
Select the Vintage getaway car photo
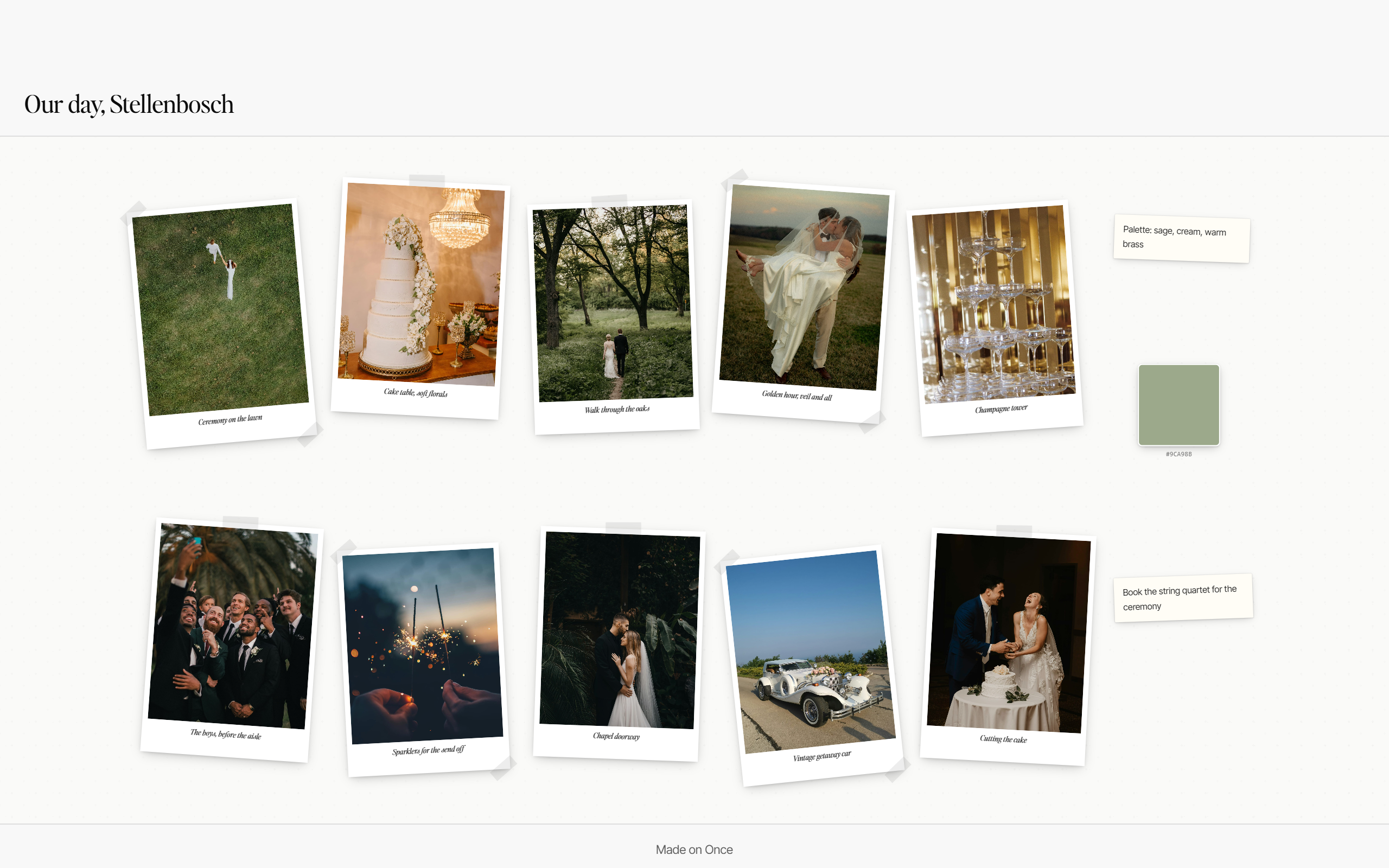811,652
